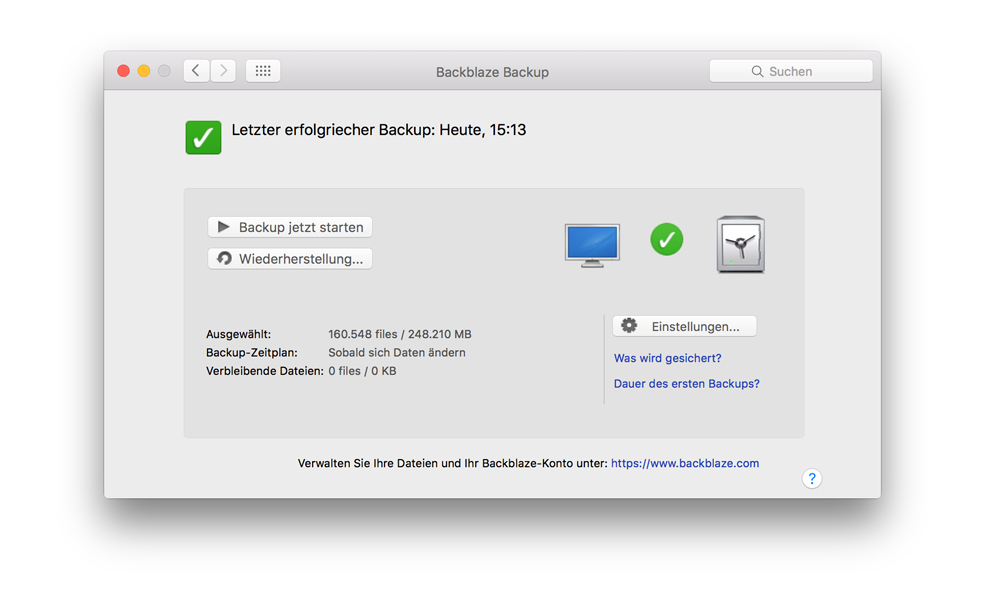Click the Backup jetzt starten button

pyautogui.click(x=290, y=227)
